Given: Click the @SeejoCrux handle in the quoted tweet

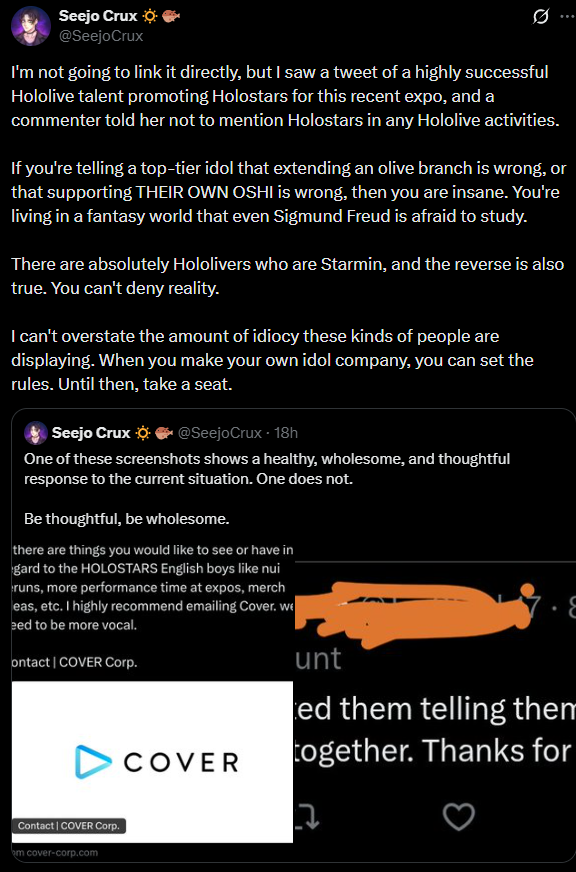Looking at the screenshot, I should (219, 433).
